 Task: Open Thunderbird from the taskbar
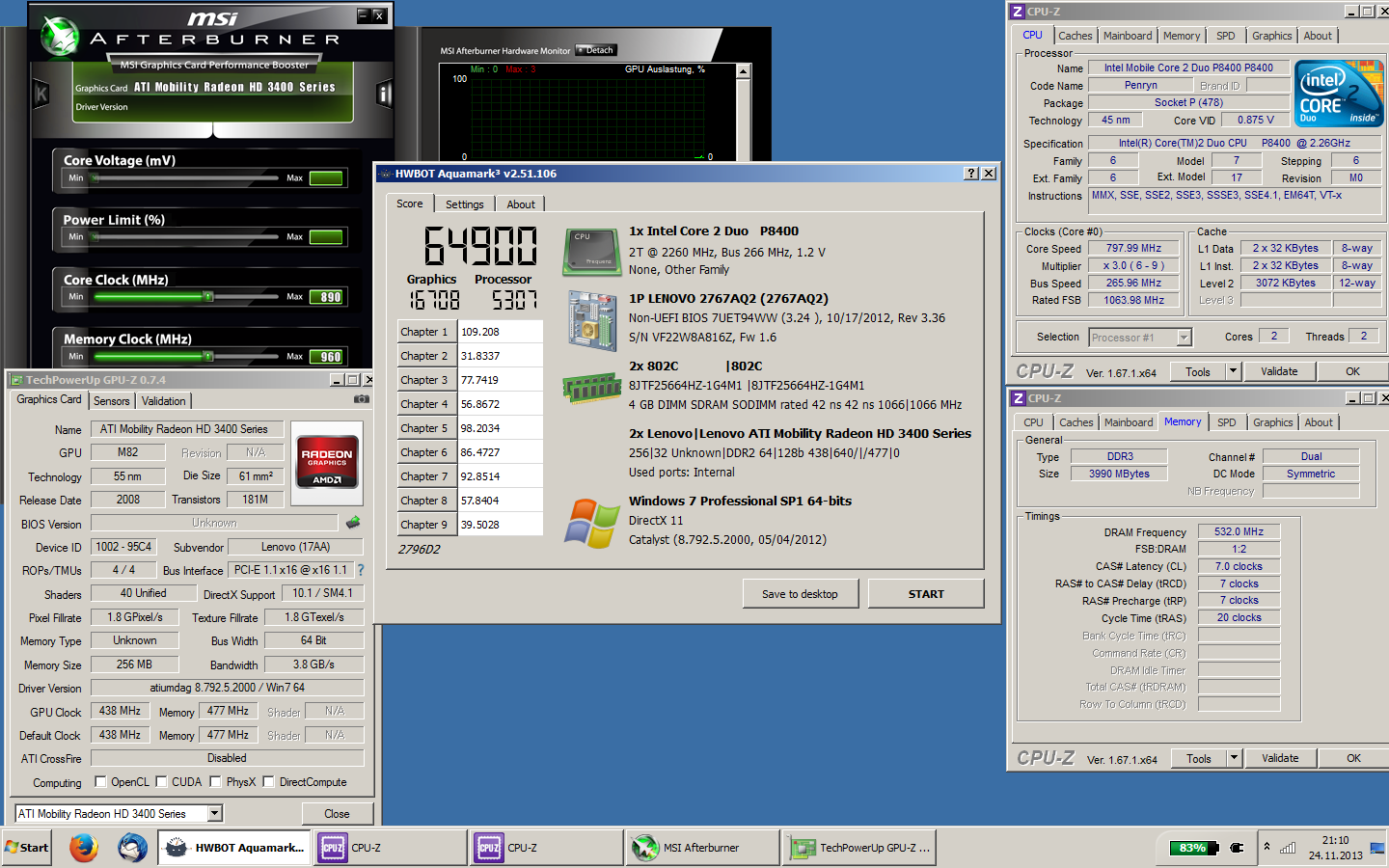[x=132, y=848]
